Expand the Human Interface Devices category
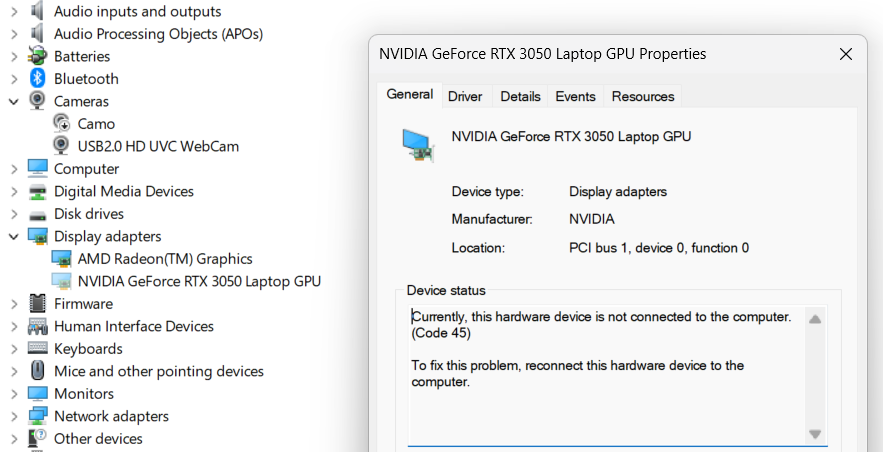 pyautogui.click(x=13, y=326)
